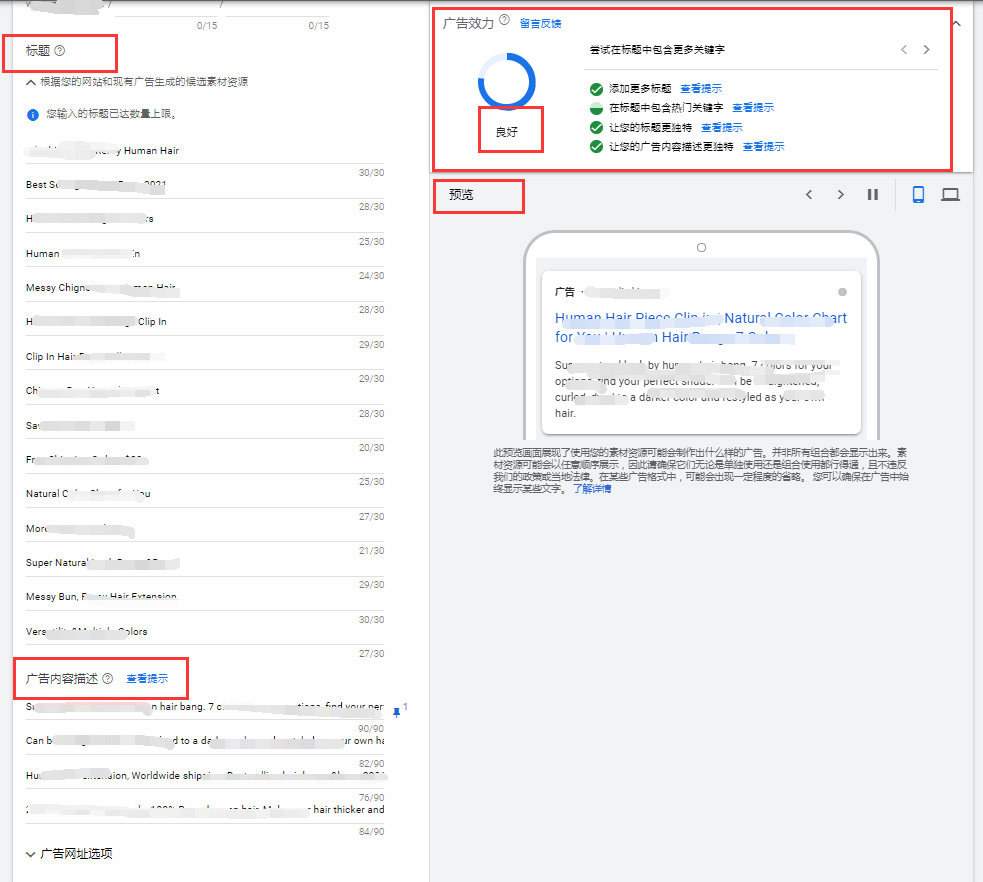Click the help icon next to 标题
Image resolution: width=983 pixels, height=882 pixels.
click(x=59, y=51)
